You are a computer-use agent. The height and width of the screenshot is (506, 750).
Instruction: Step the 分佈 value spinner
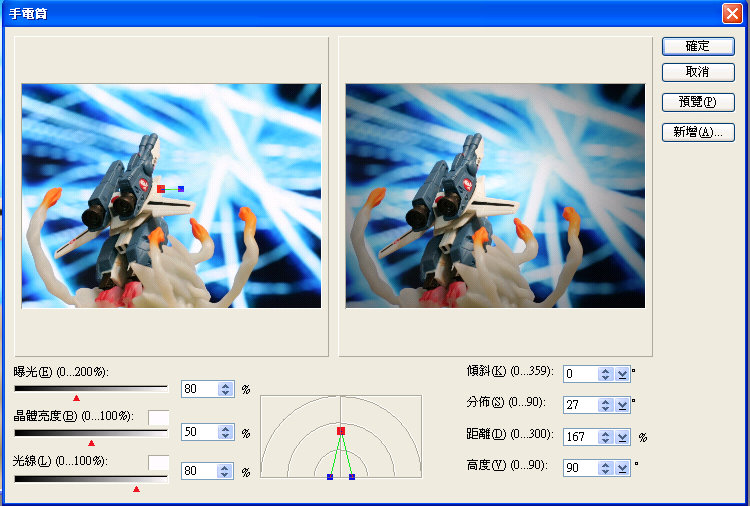(606, 405)
